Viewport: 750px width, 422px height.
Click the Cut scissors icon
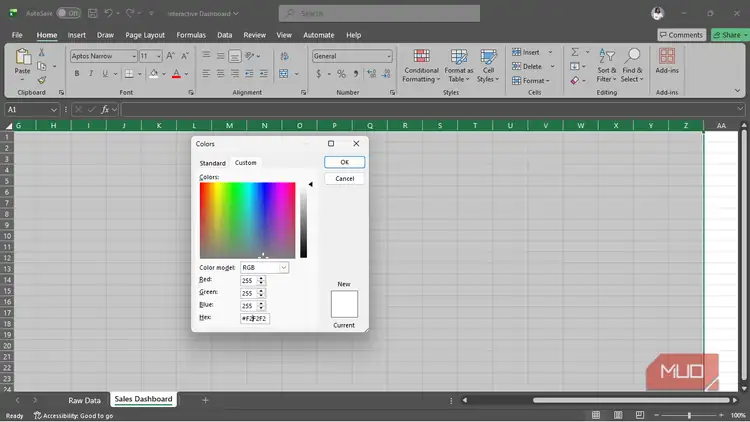(x=42, y=52)
